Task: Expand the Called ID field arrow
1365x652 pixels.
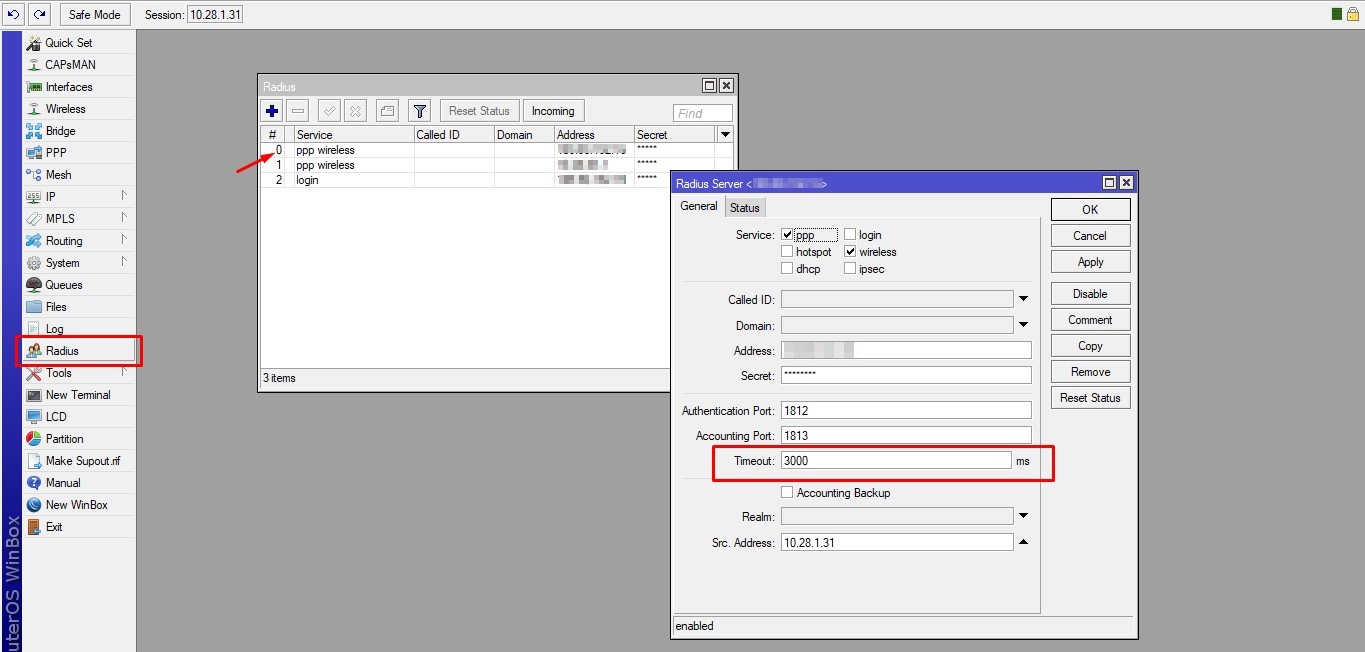Action: pos(1024,299)
